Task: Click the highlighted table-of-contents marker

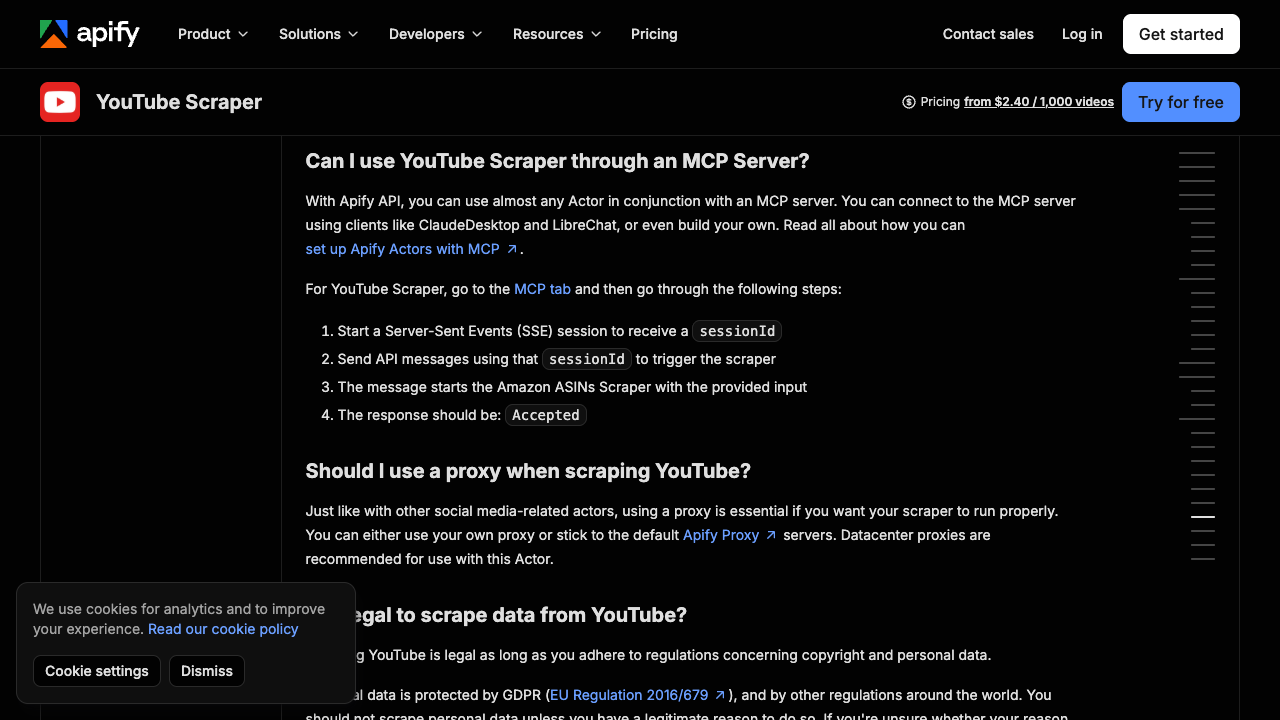Action: (x=1203, y=517)
